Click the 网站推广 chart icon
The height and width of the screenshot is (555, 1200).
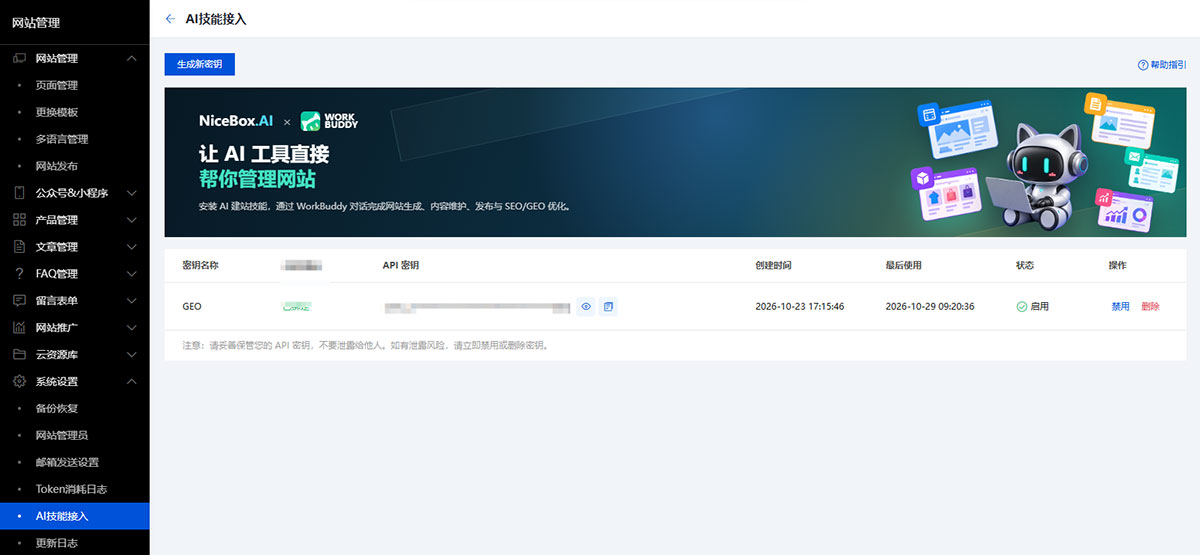[x=18, y=328]
